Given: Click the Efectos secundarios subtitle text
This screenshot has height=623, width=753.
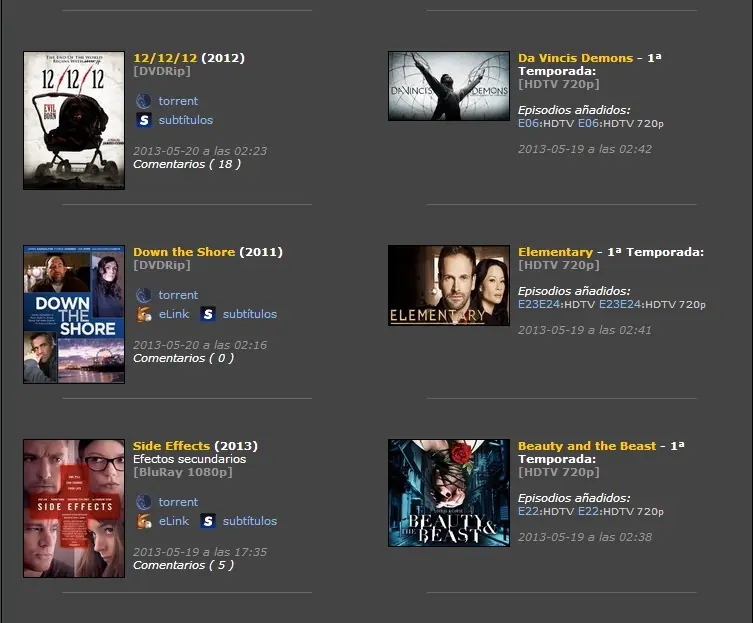Looking at the screenshot, I should coord(190,459).
